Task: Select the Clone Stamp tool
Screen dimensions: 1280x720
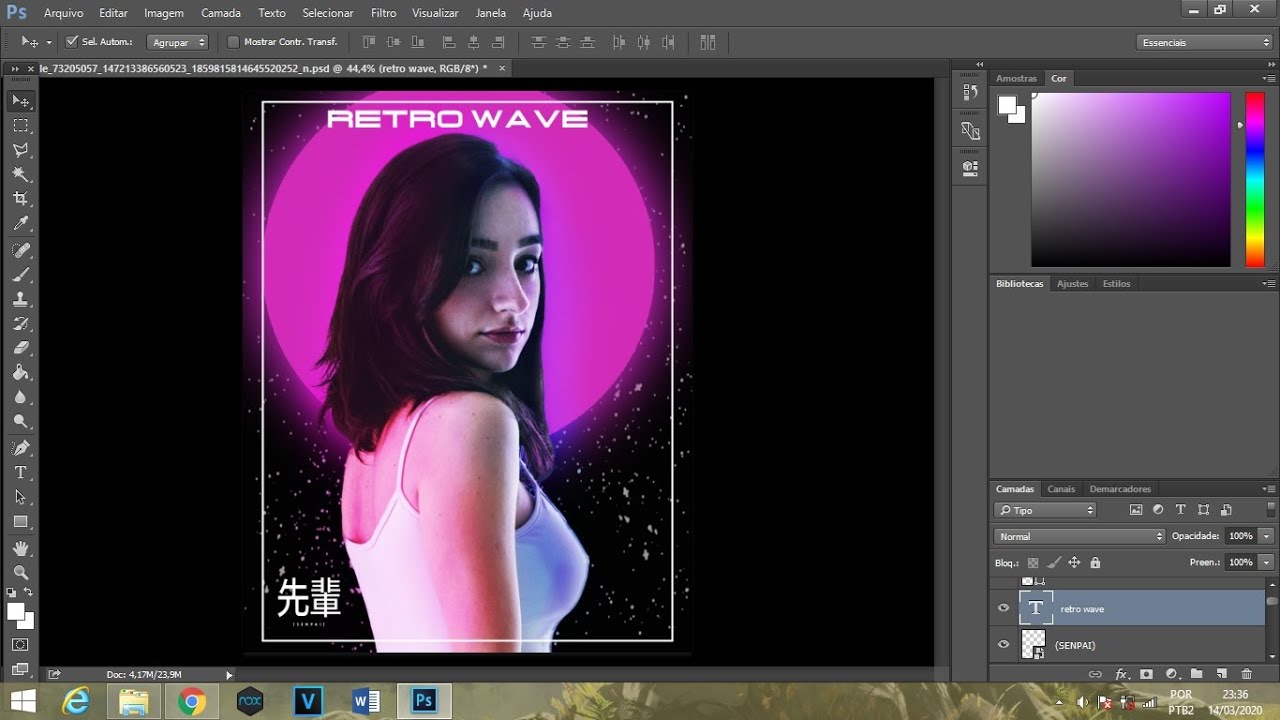Action: [20, 299]
